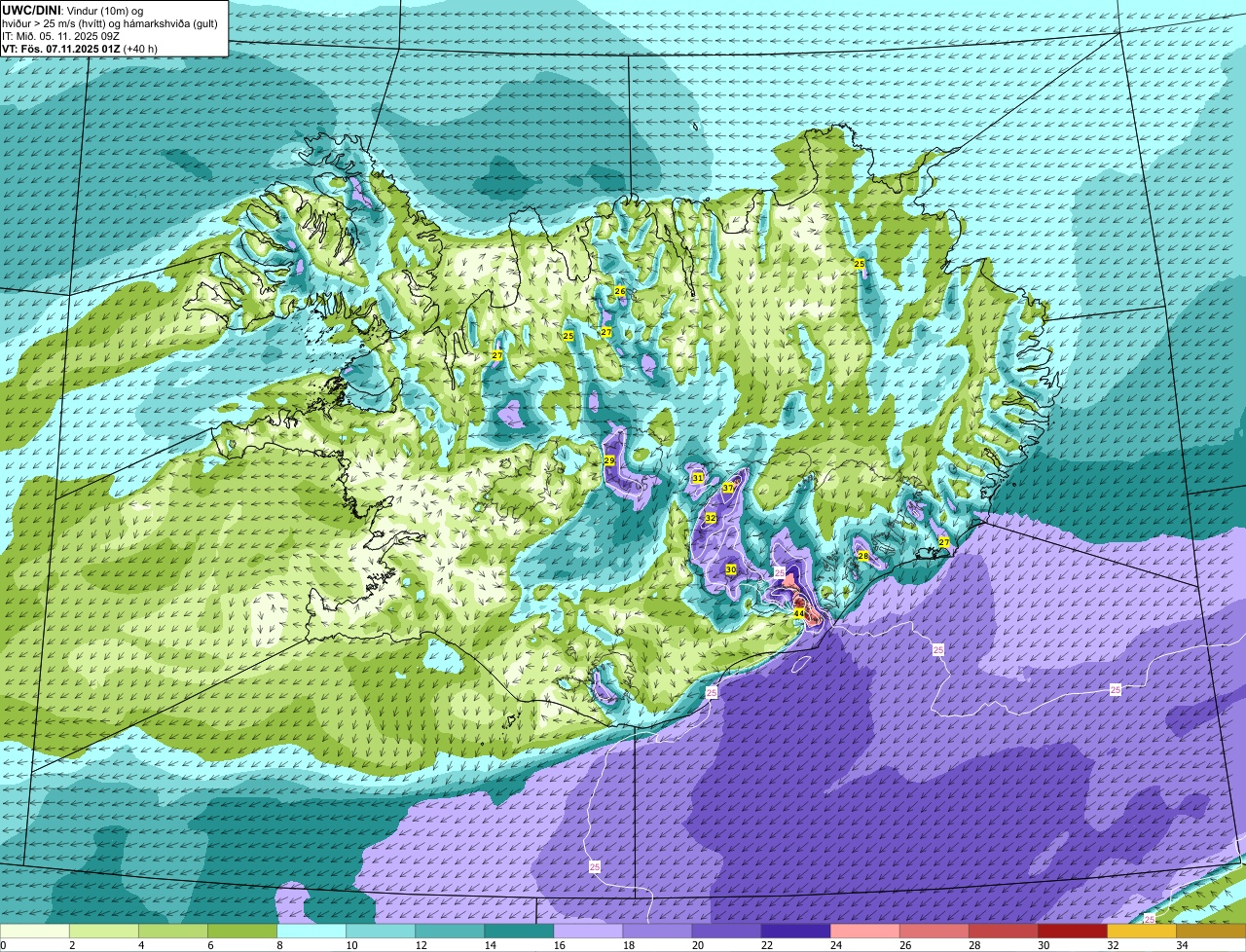Select the yellow gust label 31
Viewport: 1246px width, 952px height.
(x=697, y=478)
